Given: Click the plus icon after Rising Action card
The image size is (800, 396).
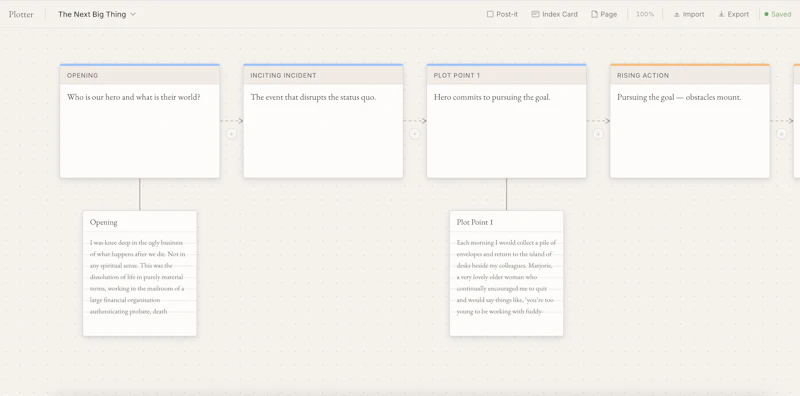Looking at the screenshot, I should click(x=781, y=134).
